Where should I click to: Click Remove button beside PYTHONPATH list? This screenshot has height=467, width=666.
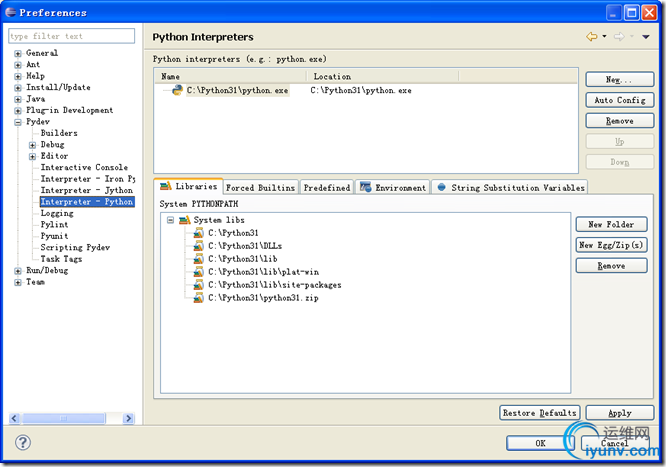[611, 266]
